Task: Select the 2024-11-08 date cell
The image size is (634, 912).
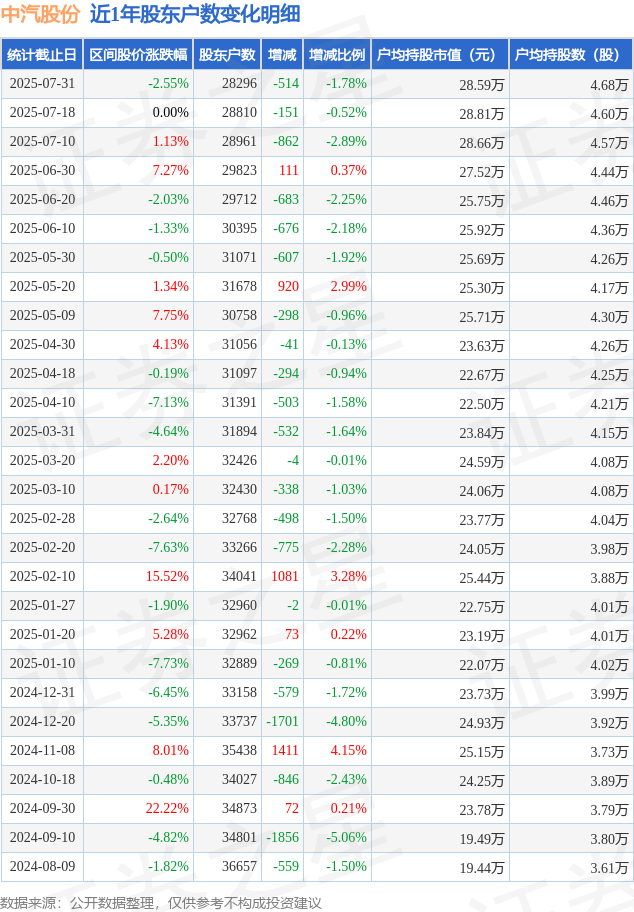Action: point(42,750)
